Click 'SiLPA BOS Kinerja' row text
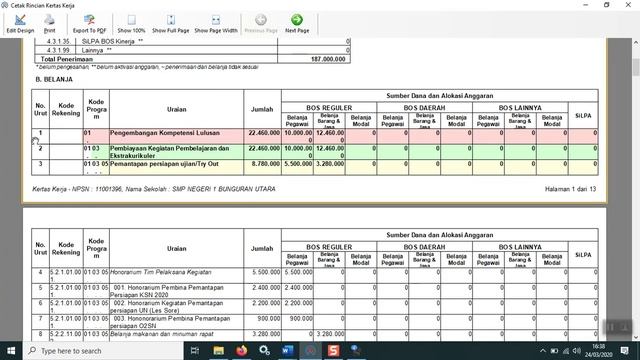Screen dimensions: 640x360 click(112, 41)
